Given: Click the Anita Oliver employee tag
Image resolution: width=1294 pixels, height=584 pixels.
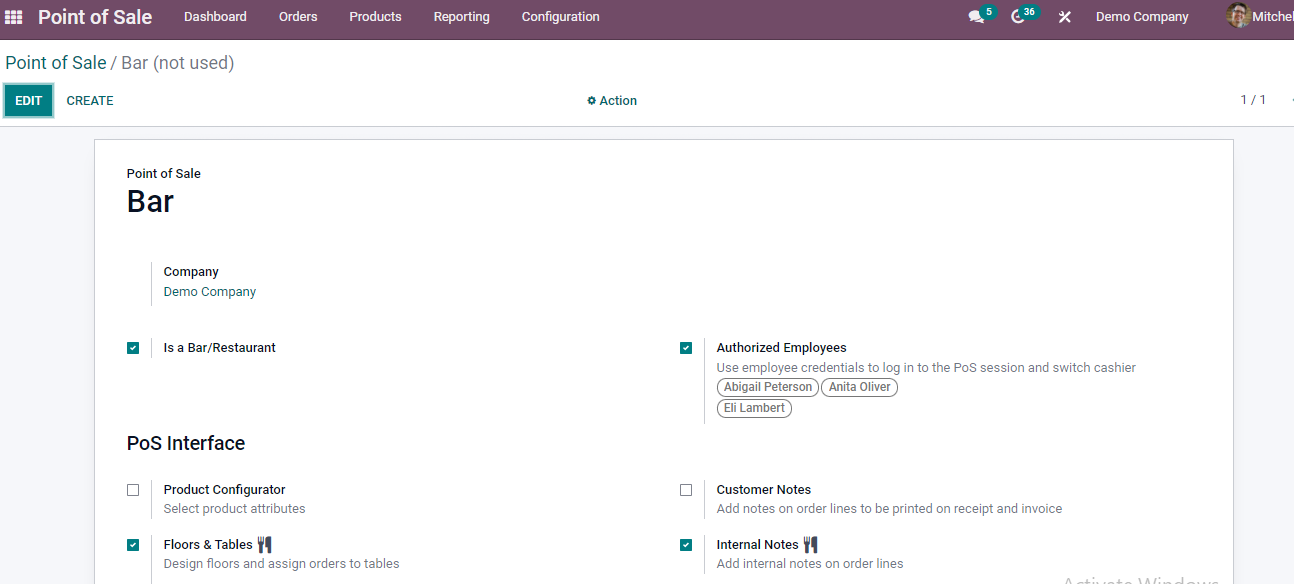Looking at the screenshot, I should click(x=860, y=387).
